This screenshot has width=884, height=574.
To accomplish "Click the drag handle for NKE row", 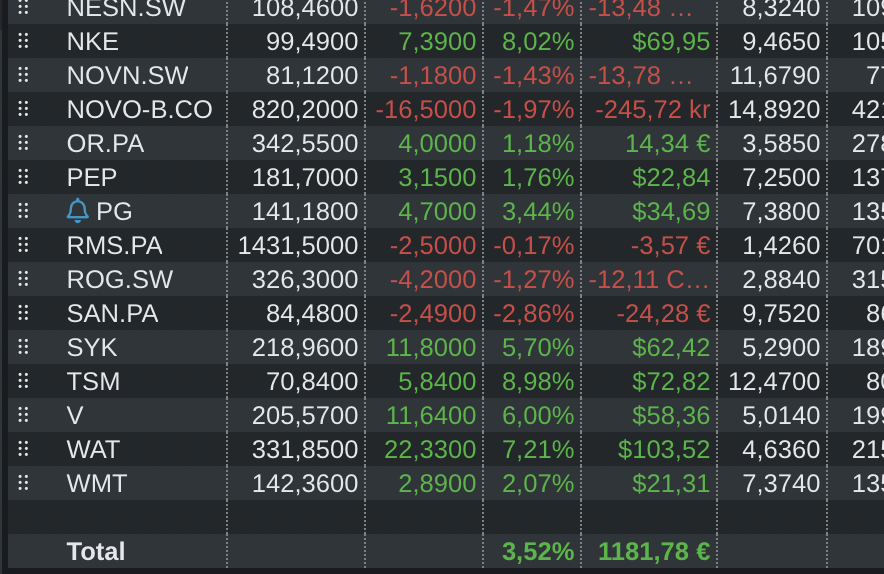I will (23, 41).
